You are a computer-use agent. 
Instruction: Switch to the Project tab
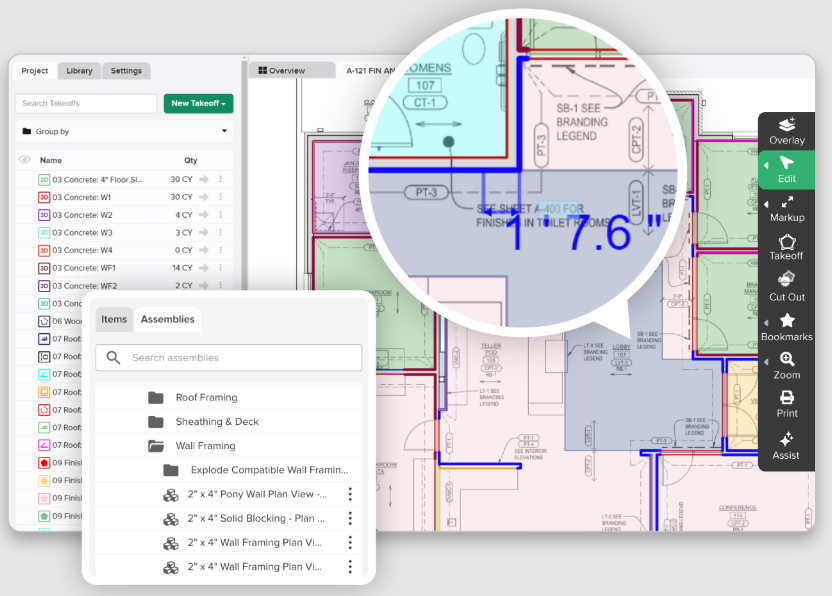[34, 71]
